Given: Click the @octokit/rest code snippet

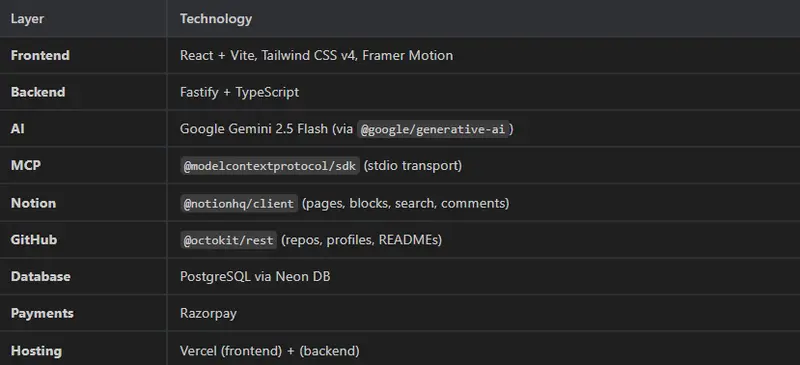Looking at the screenshot, I should tap(229, 240).
